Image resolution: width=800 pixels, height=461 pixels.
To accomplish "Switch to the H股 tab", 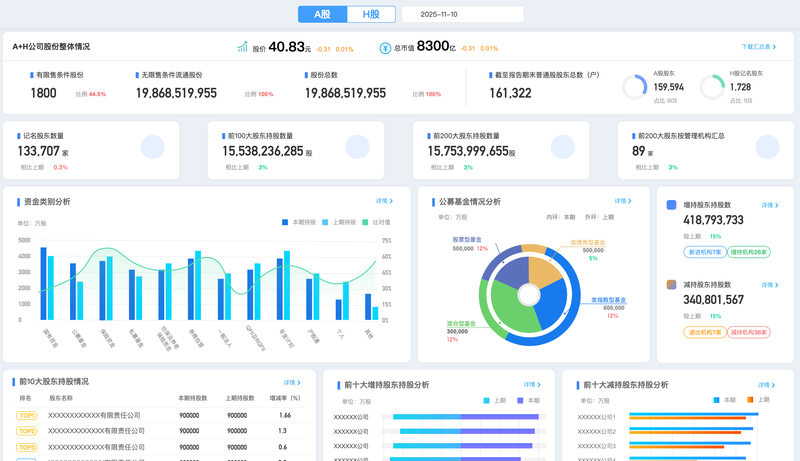I will pos(371,14).
